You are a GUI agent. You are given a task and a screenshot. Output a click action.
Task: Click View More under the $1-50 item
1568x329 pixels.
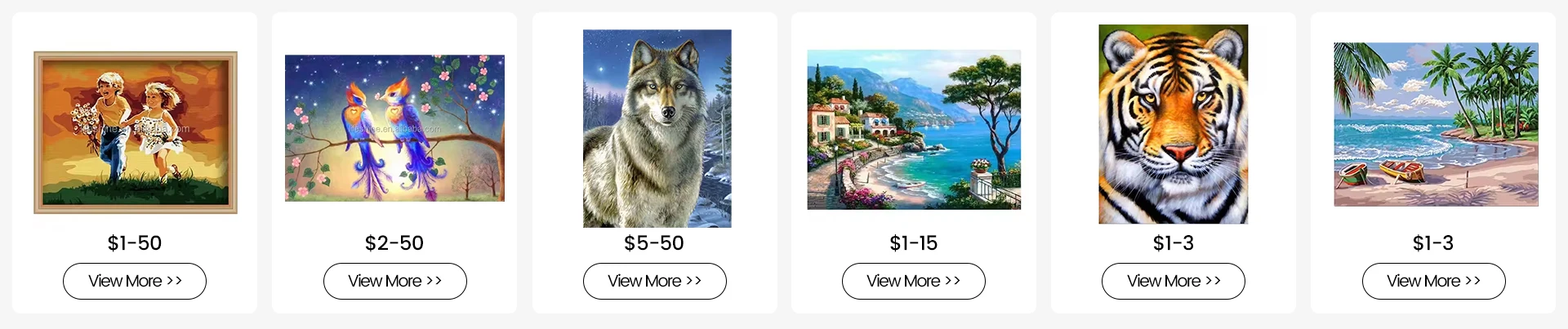point(135,281)
